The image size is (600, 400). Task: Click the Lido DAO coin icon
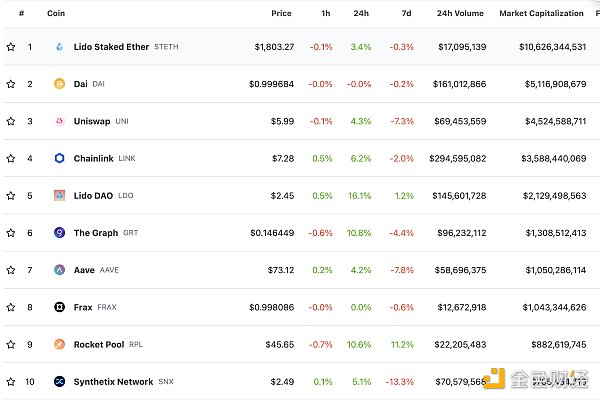(x=59, y=195)
